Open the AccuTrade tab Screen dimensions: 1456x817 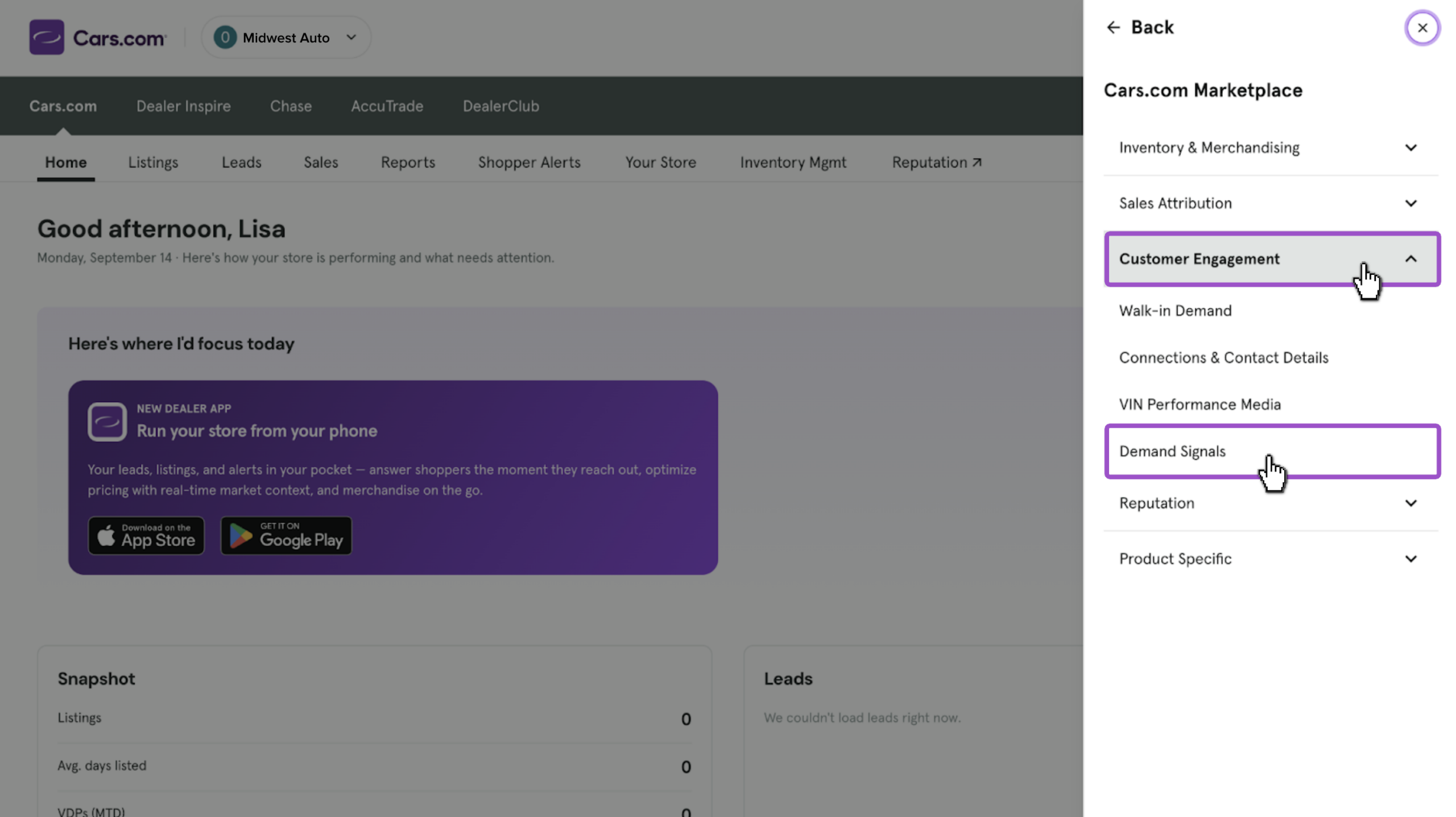tap(387, 106)
